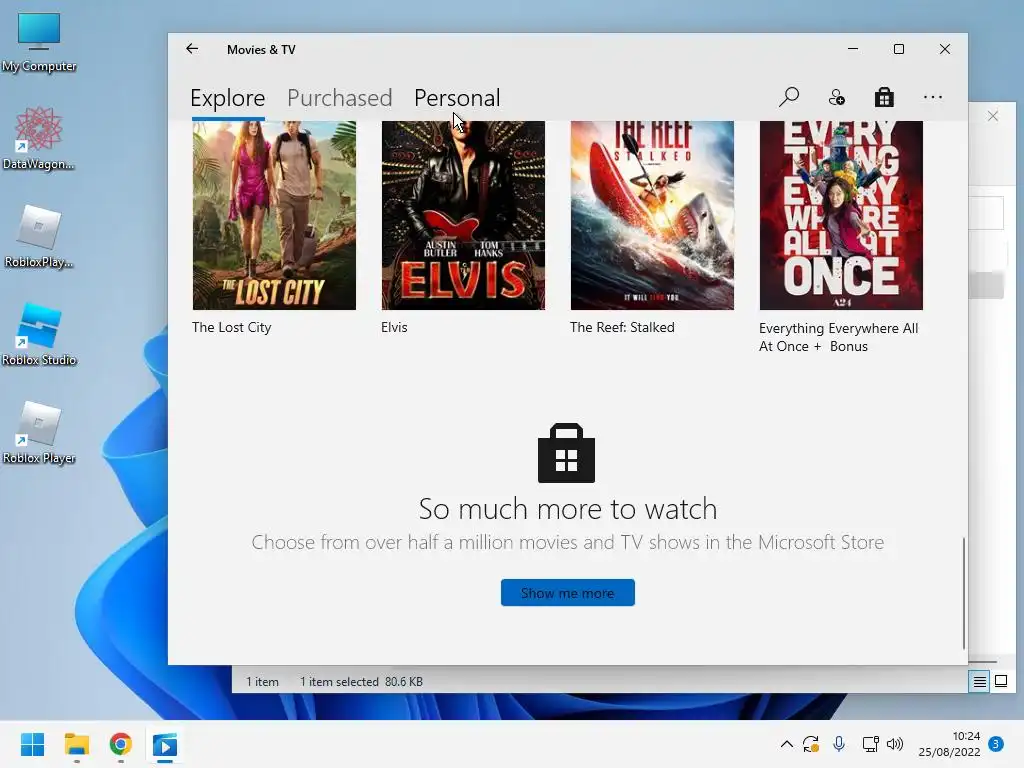
Task: Click The Lost City title text
Action: coord(232,327)
